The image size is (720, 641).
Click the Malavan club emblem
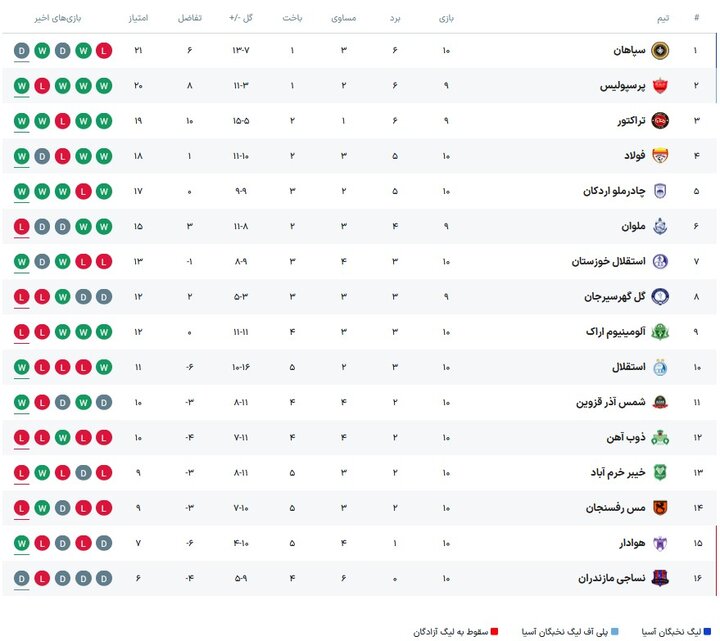click(660, 227)
